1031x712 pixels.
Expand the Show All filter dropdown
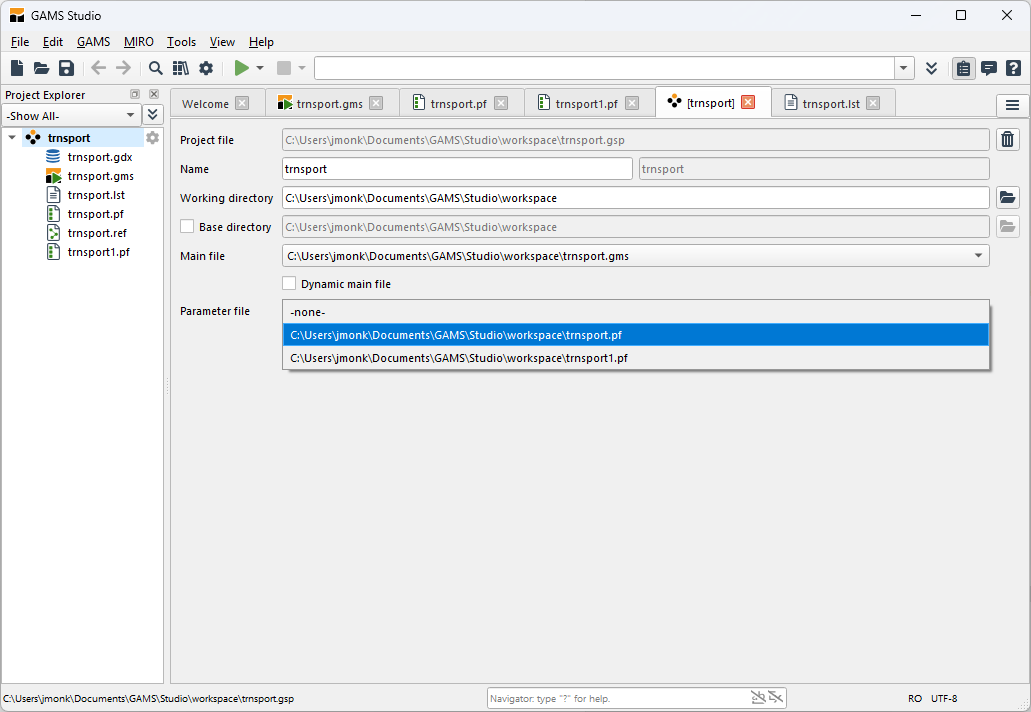(130, 115)
